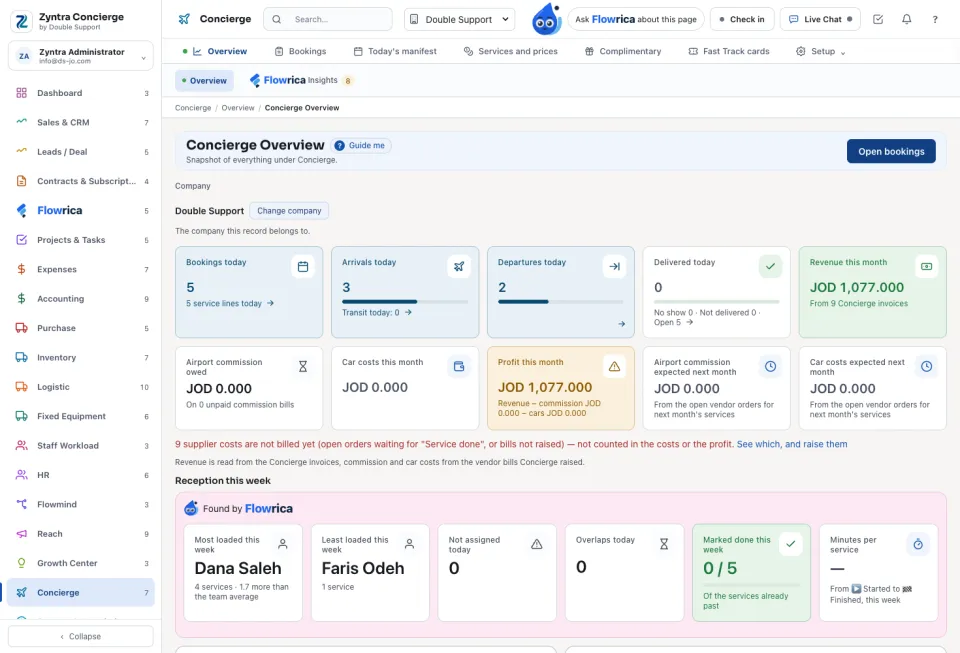Click the warning triangle on the Profit this month card
The height and width of the screenshot is (653, 960).
[614, 367]
